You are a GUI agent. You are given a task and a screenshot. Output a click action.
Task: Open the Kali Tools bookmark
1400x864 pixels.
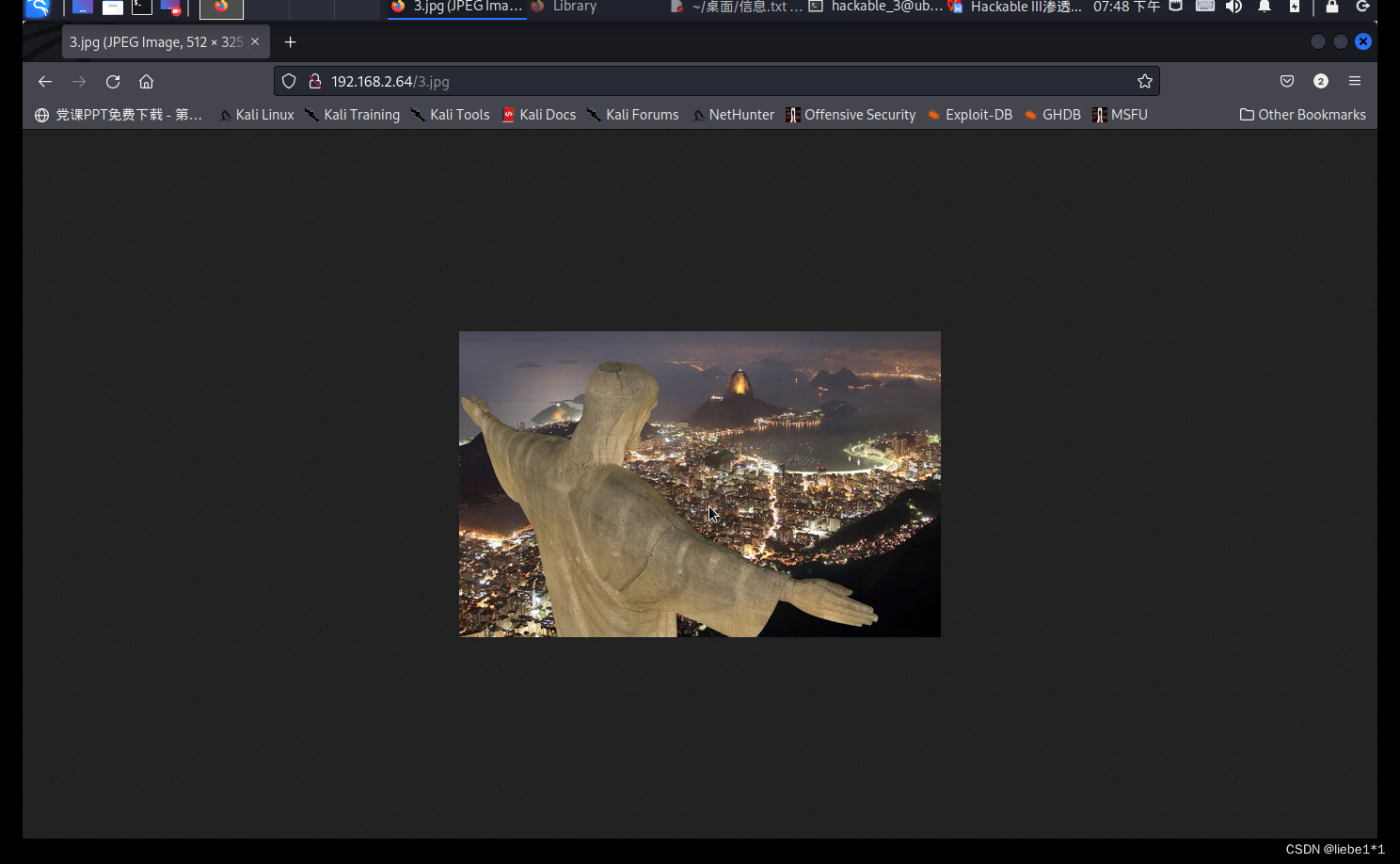pos(451,115)
